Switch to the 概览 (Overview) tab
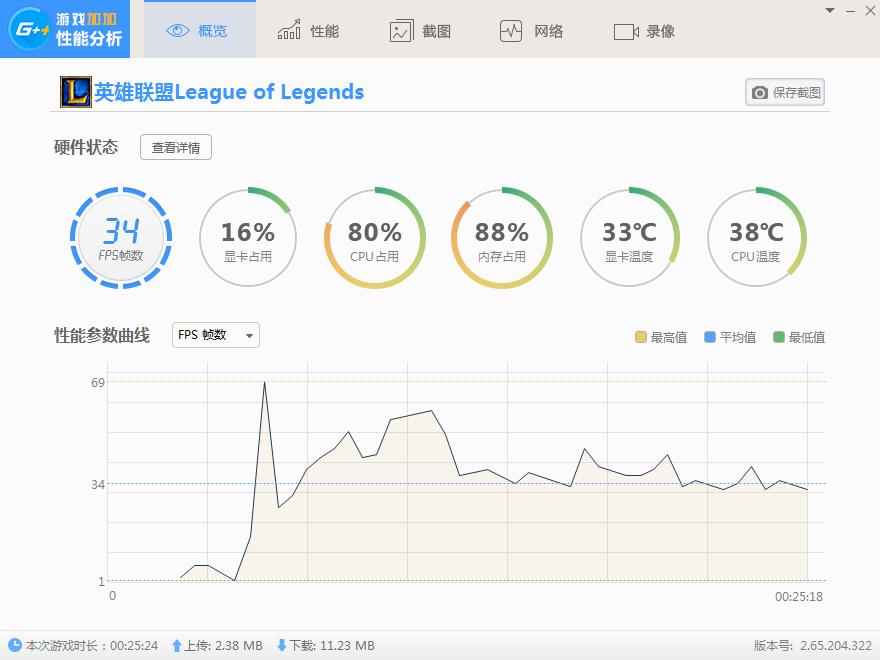Image resolution: width=880 pixels, height=660 pixels. (x=199, y=30)
